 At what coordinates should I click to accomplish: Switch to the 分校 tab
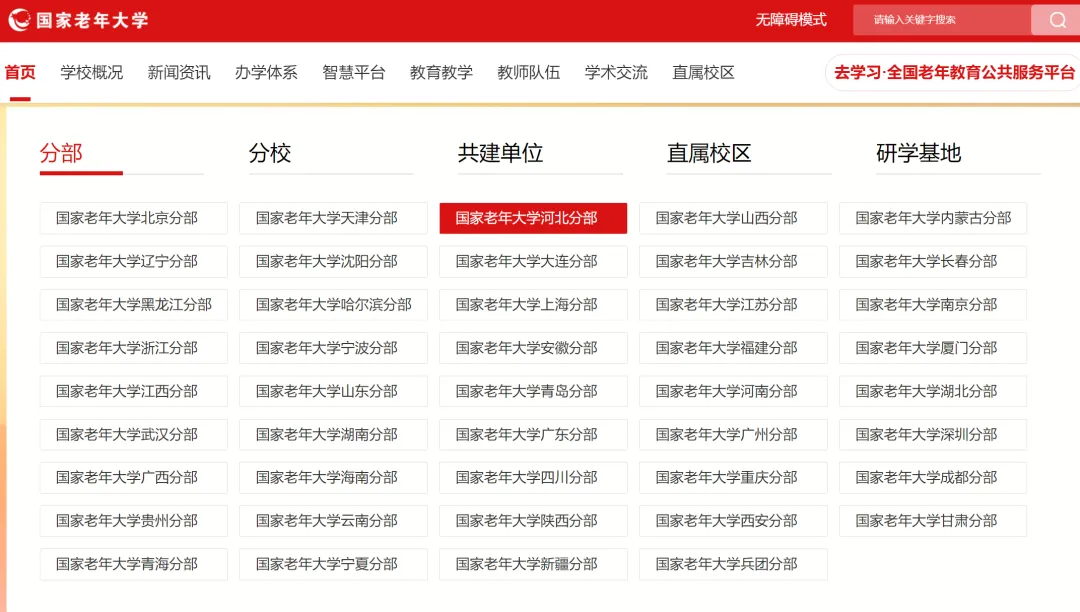270,153
